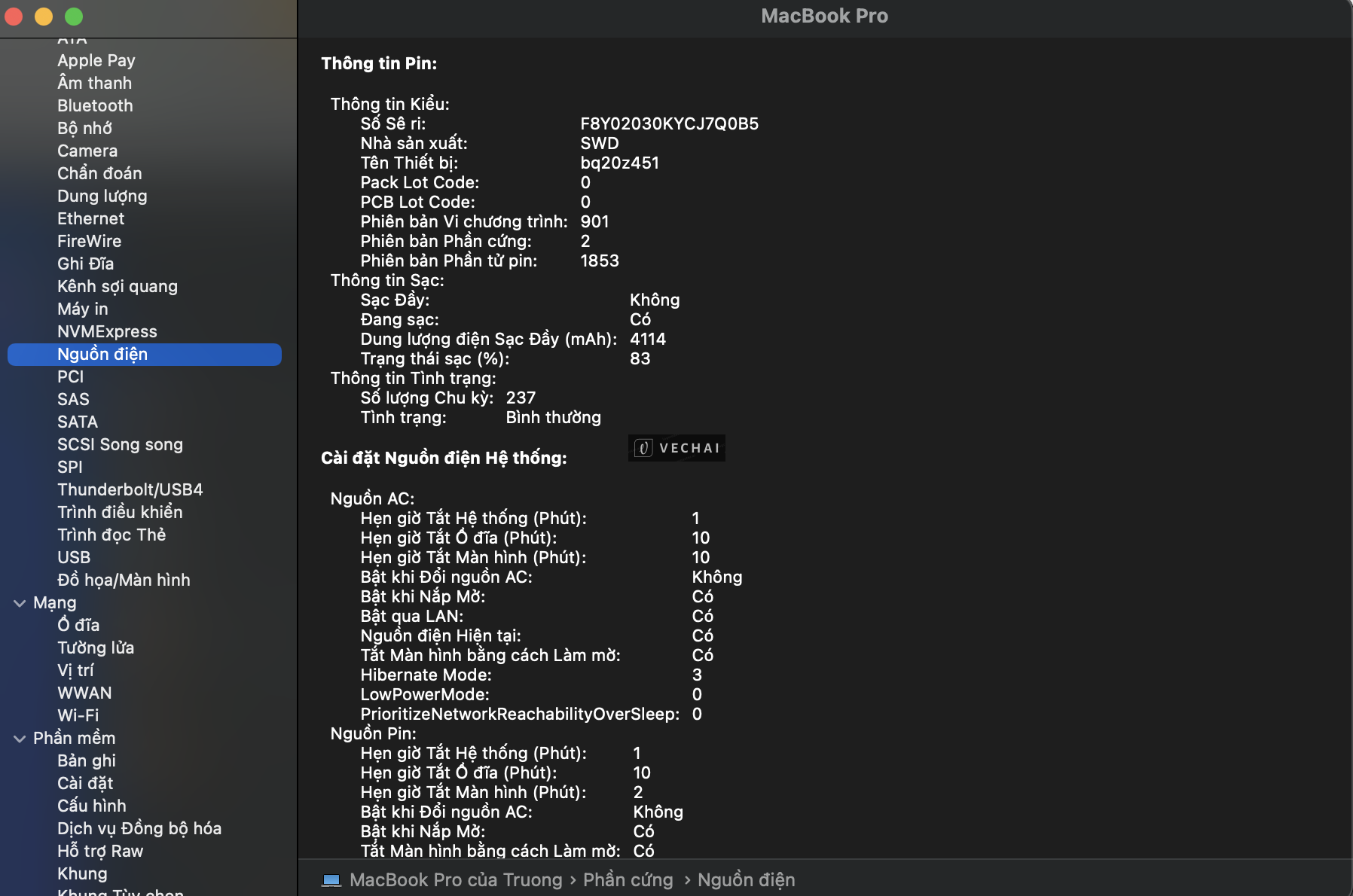Viewport: 1353px width, 896px height.
Task: View "Máy in" printer information
Action: coord(82,309)
